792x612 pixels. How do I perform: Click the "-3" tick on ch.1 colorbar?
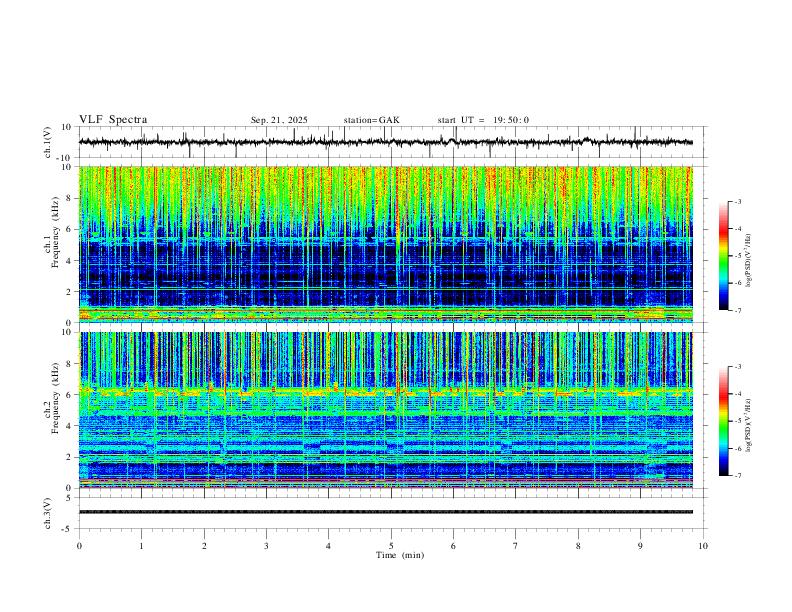point(738,201)
